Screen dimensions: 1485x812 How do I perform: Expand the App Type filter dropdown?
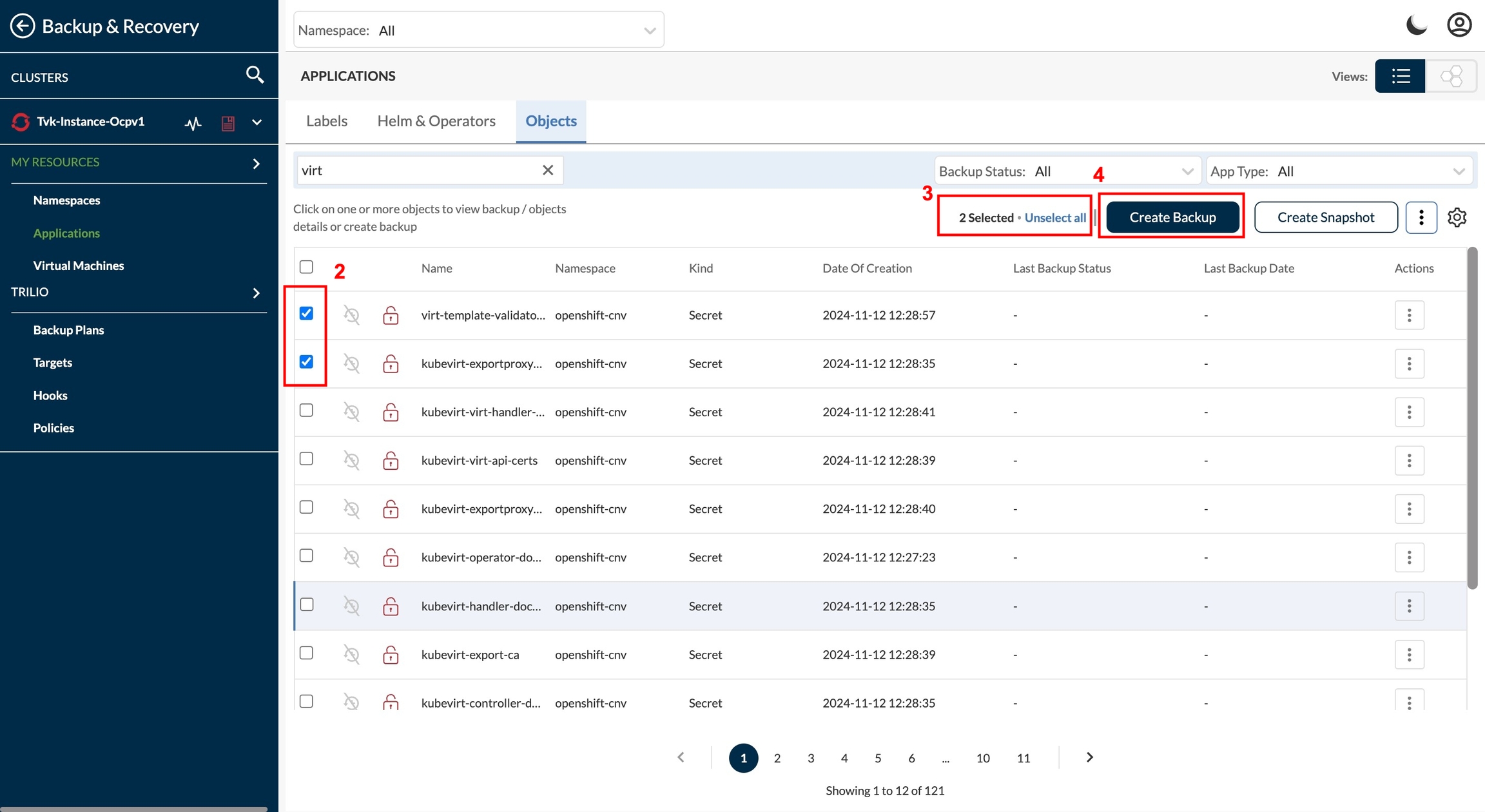click(x=1339, y=171)
